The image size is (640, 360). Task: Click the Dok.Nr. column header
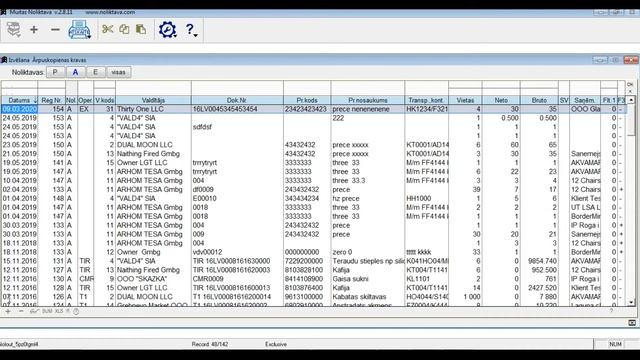click(237, 100)
